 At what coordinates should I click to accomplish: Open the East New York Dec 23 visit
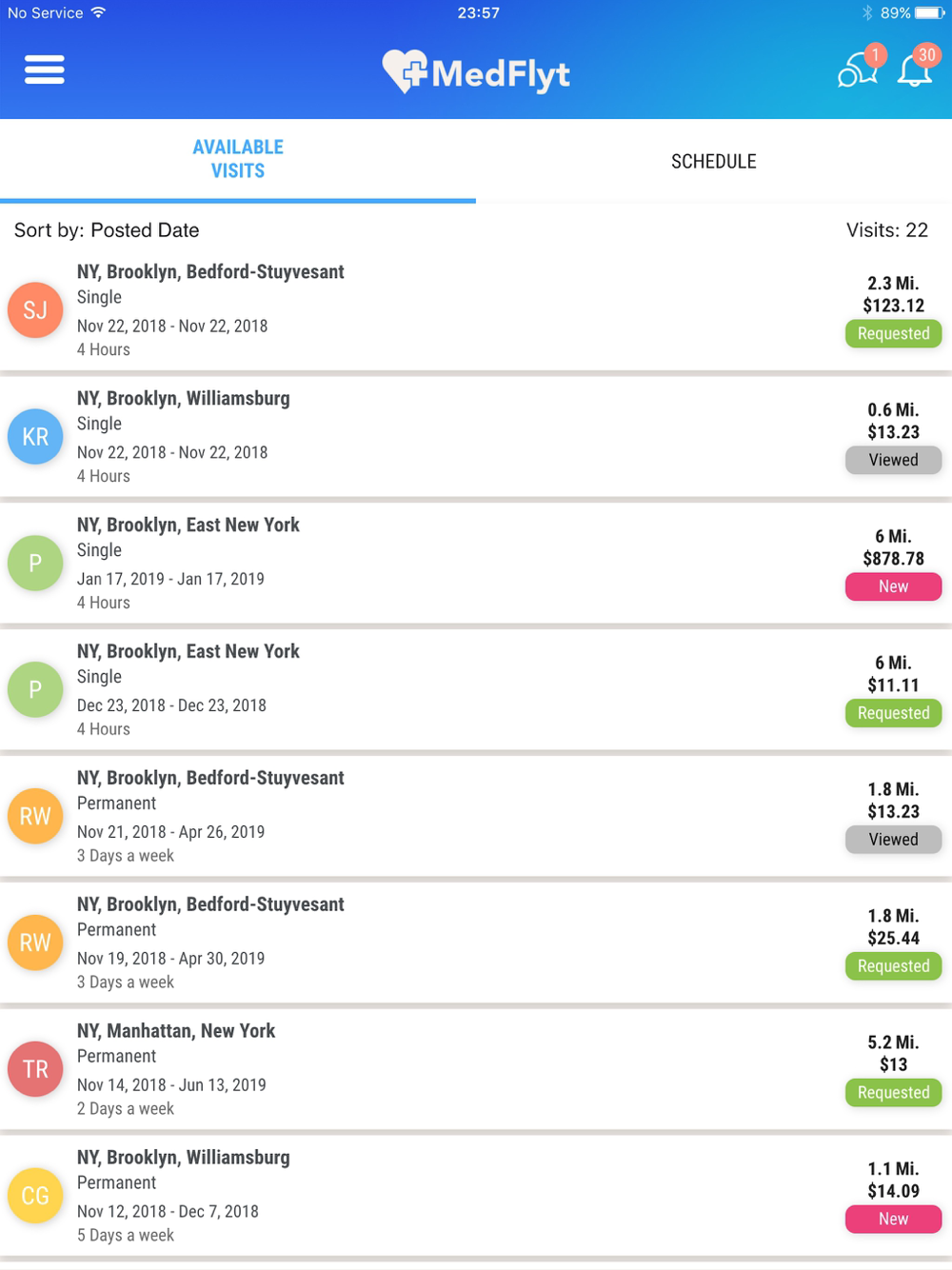[x=381, y=690]
